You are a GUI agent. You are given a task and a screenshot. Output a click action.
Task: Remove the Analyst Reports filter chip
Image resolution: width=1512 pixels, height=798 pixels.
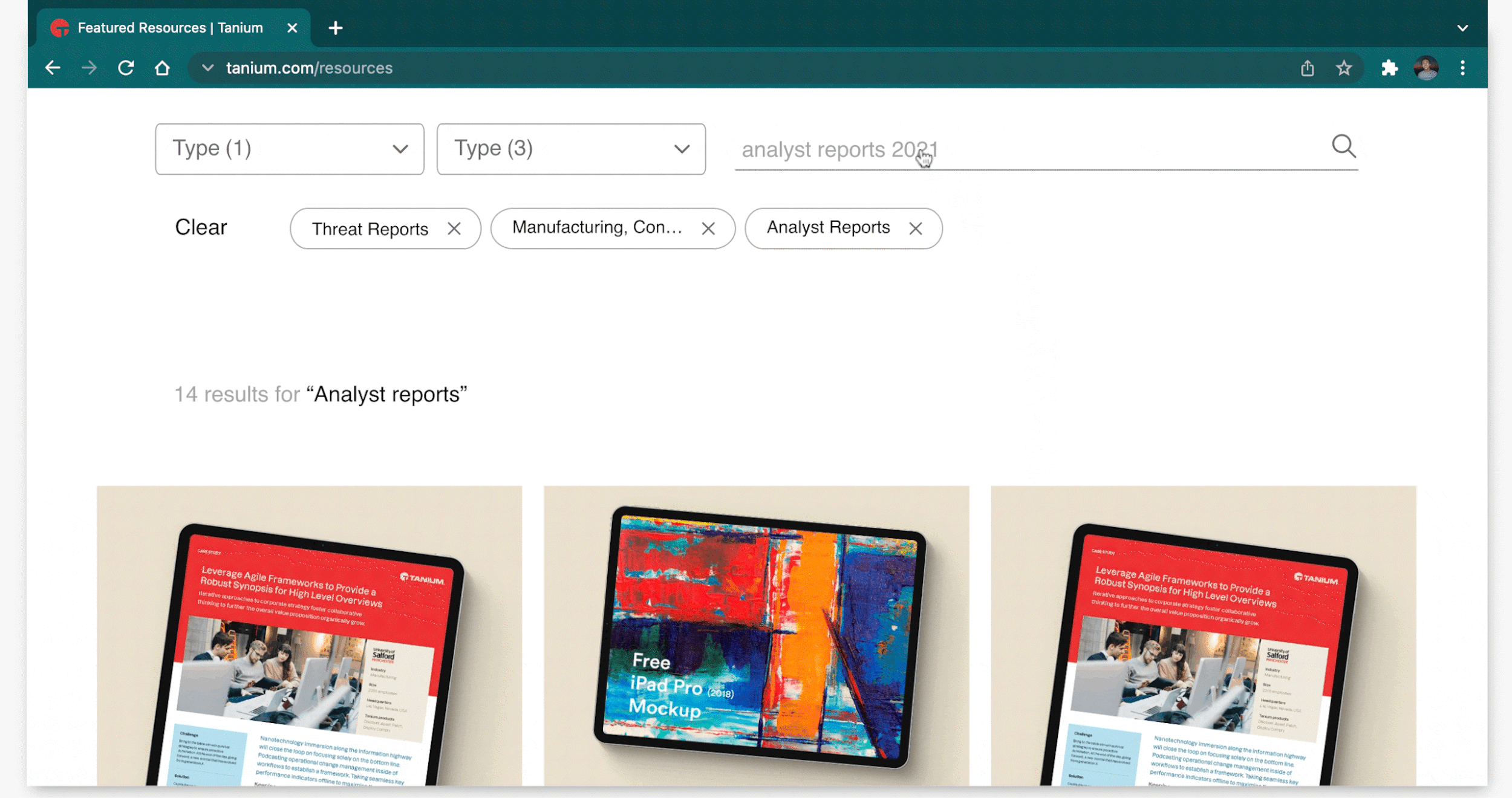click(x=916, y=229)
